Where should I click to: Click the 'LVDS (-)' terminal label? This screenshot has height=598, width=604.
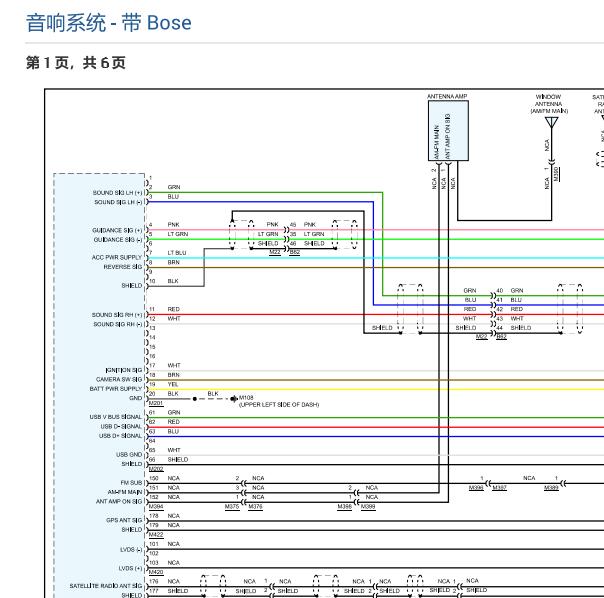pyautogui.click(x=131, y=549)
